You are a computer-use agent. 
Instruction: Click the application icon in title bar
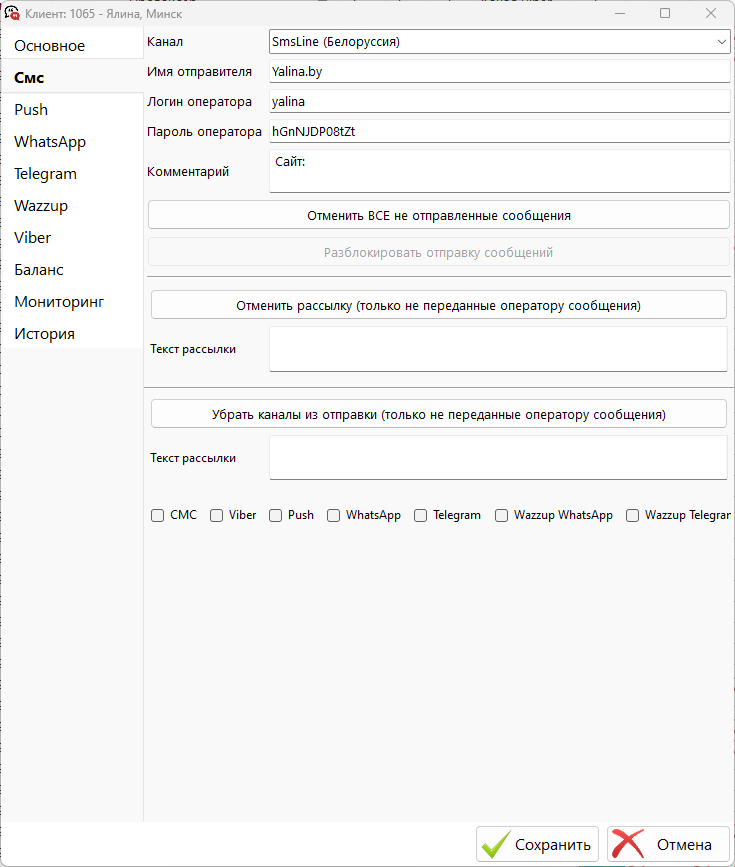point(12,13)
